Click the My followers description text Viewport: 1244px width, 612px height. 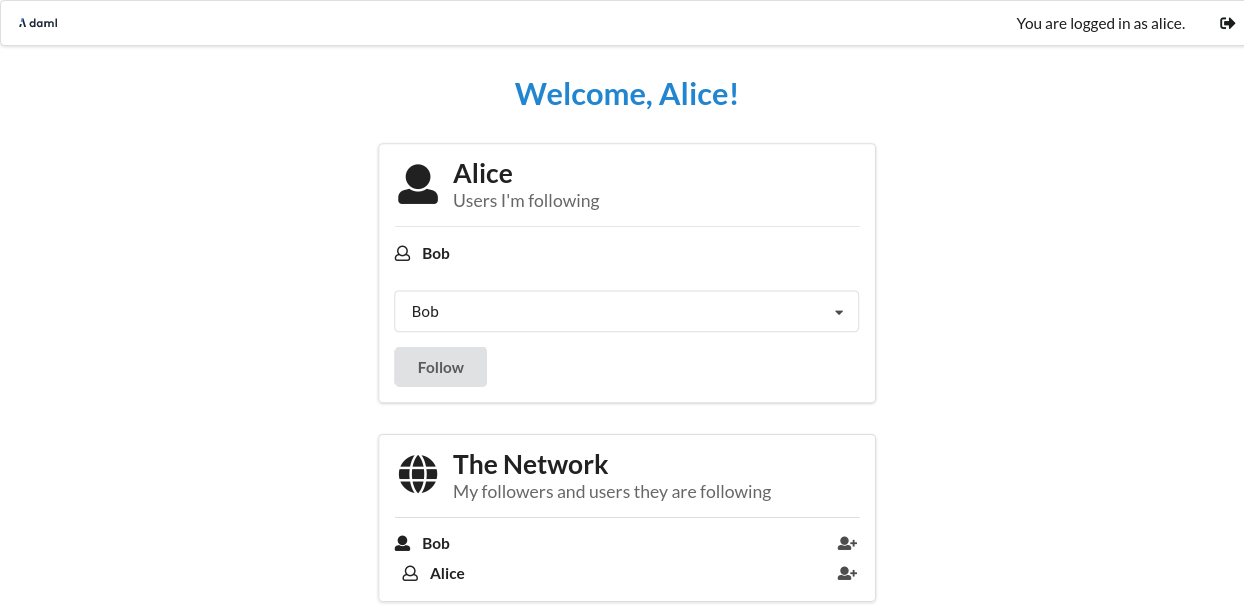(x=612, y=491)
